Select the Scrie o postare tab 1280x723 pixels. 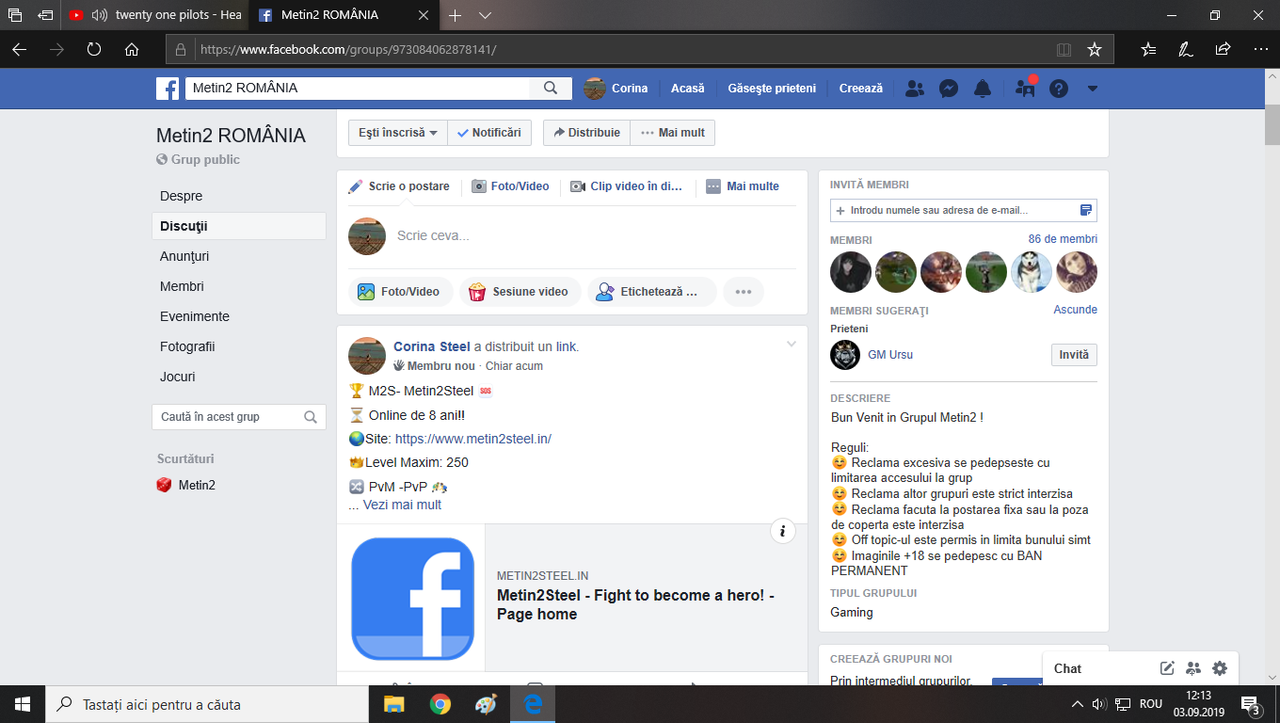(x=399, y=186)
